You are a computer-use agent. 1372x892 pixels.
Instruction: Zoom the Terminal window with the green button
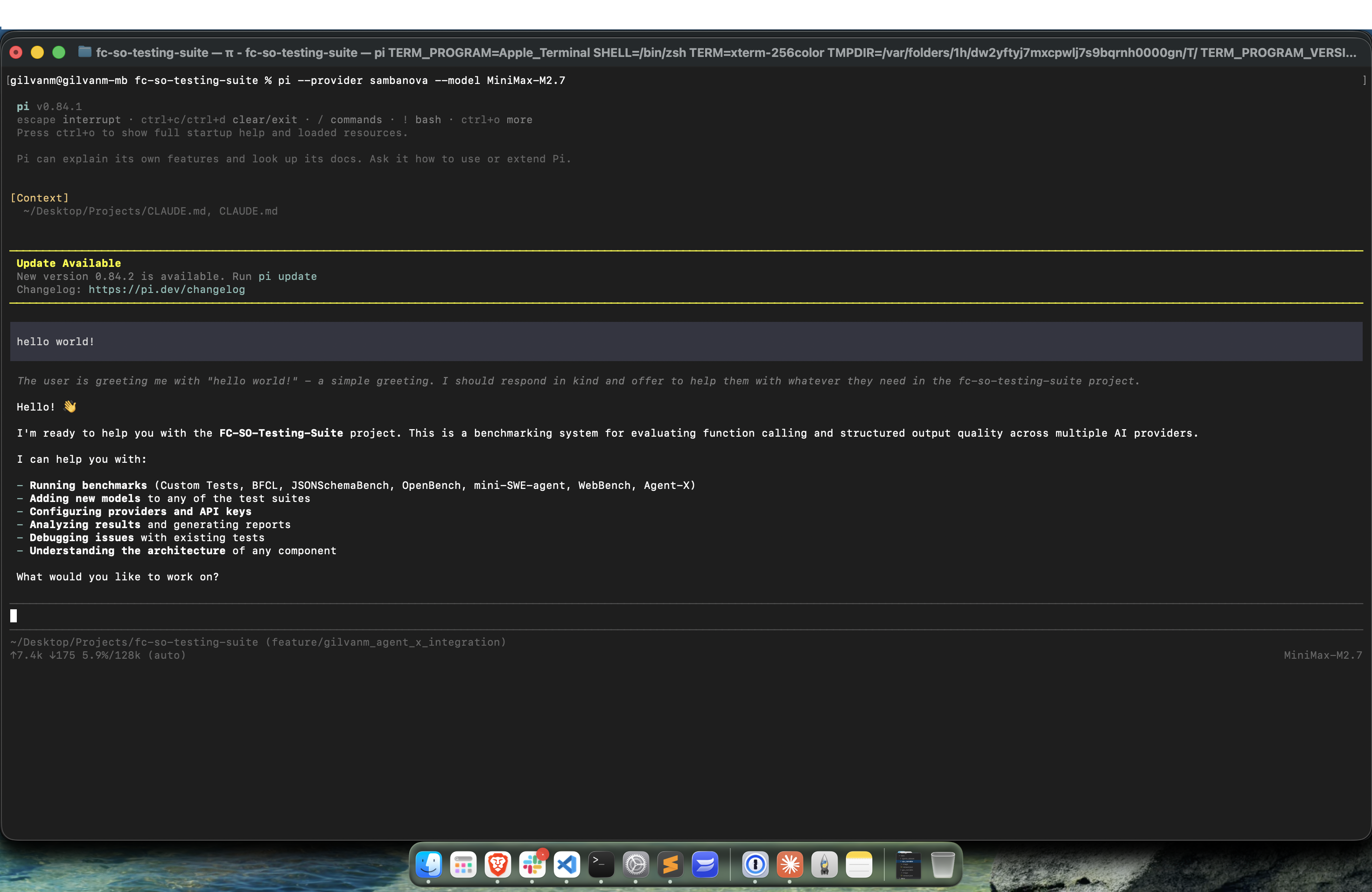point(59,52)
